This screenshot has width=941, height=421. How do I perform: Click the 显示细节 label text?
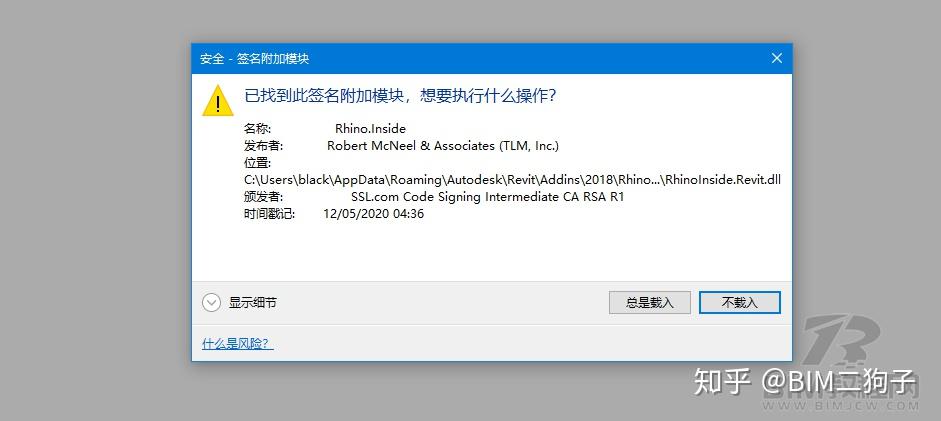[252, 302]
